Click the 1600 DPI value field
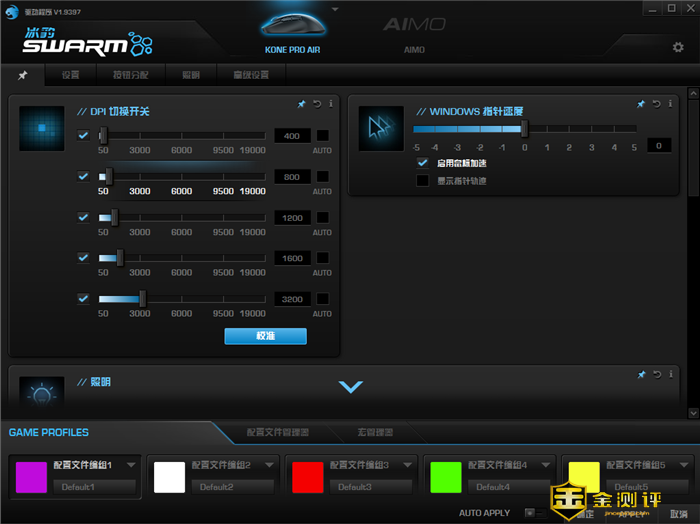The image size is (700, 524). pos(292,258)
